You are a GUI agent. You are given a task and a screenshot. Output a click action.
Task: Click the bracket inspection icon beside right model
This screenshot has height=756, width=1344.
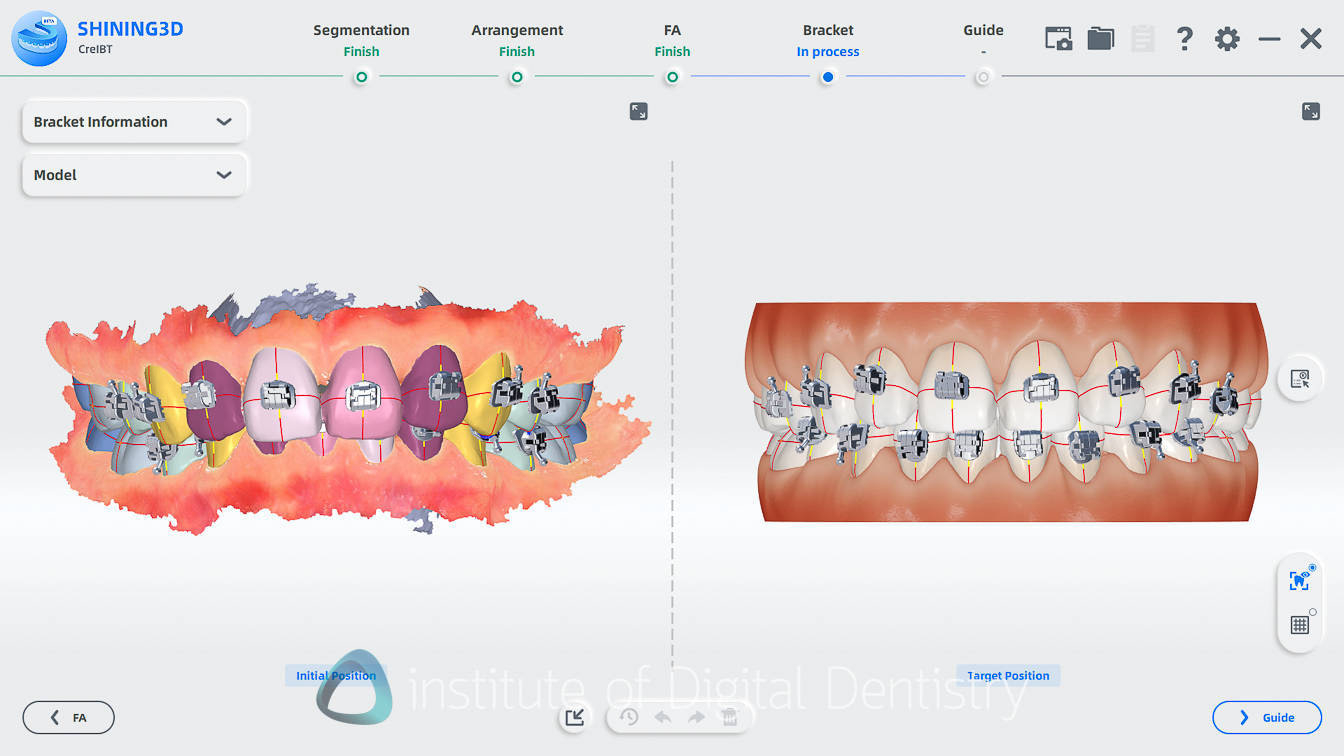coord(1299,377)
